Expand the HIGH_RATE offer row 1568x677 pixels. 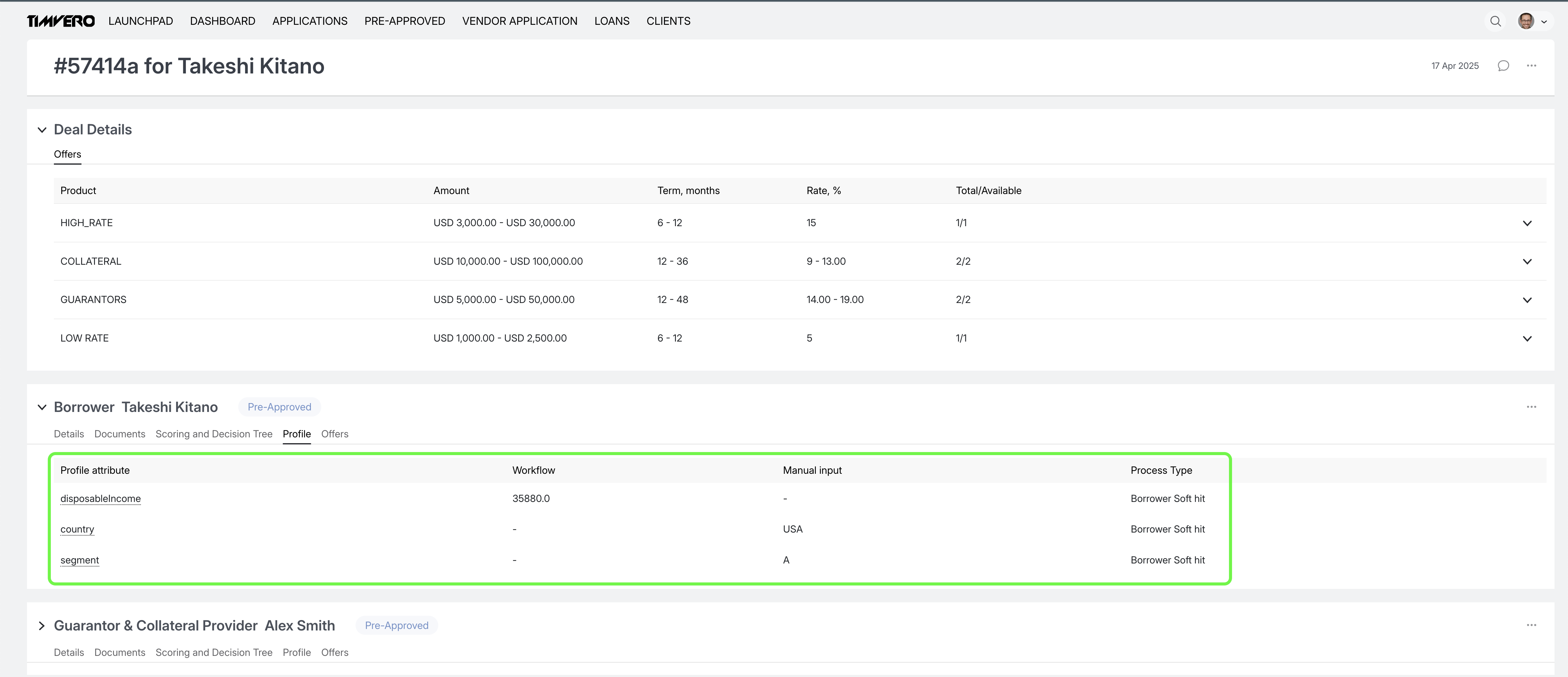pos(1527,223)
